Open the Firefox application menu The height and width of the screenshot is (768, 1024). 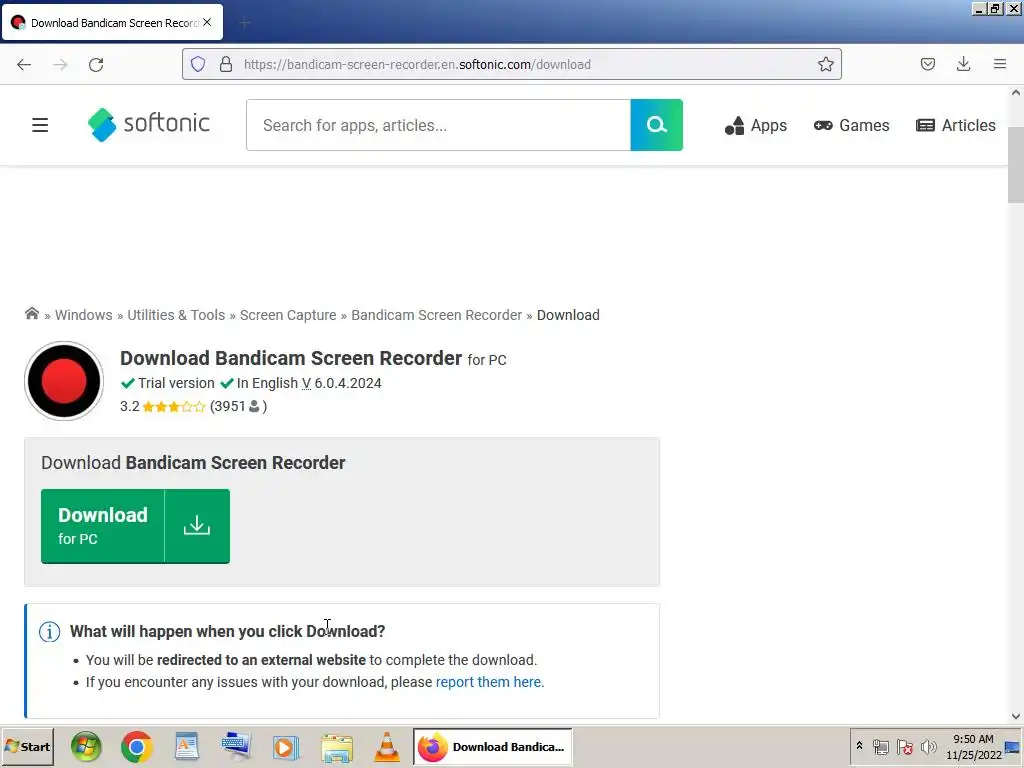pos(1000,64)
